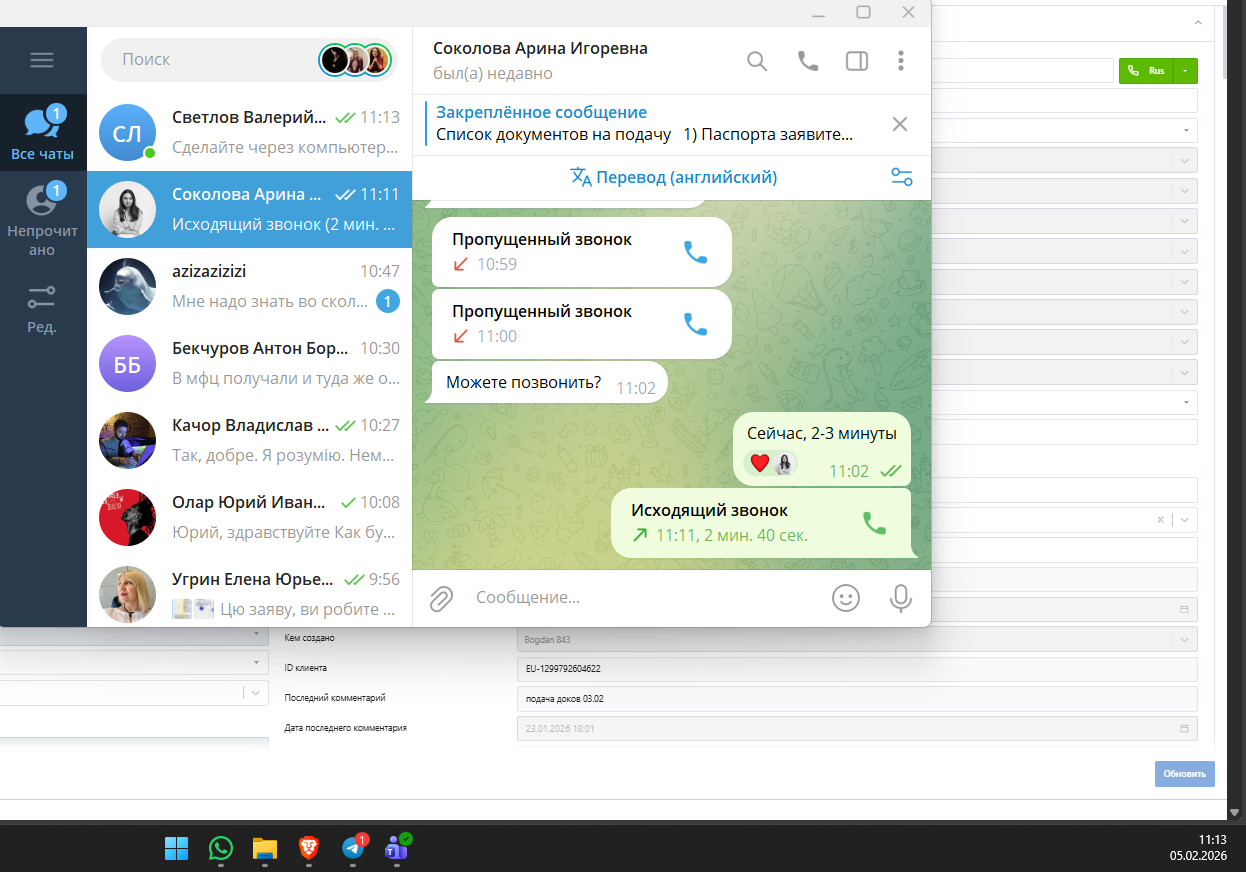Attach a file with the paperclip icon

point(441,598)
